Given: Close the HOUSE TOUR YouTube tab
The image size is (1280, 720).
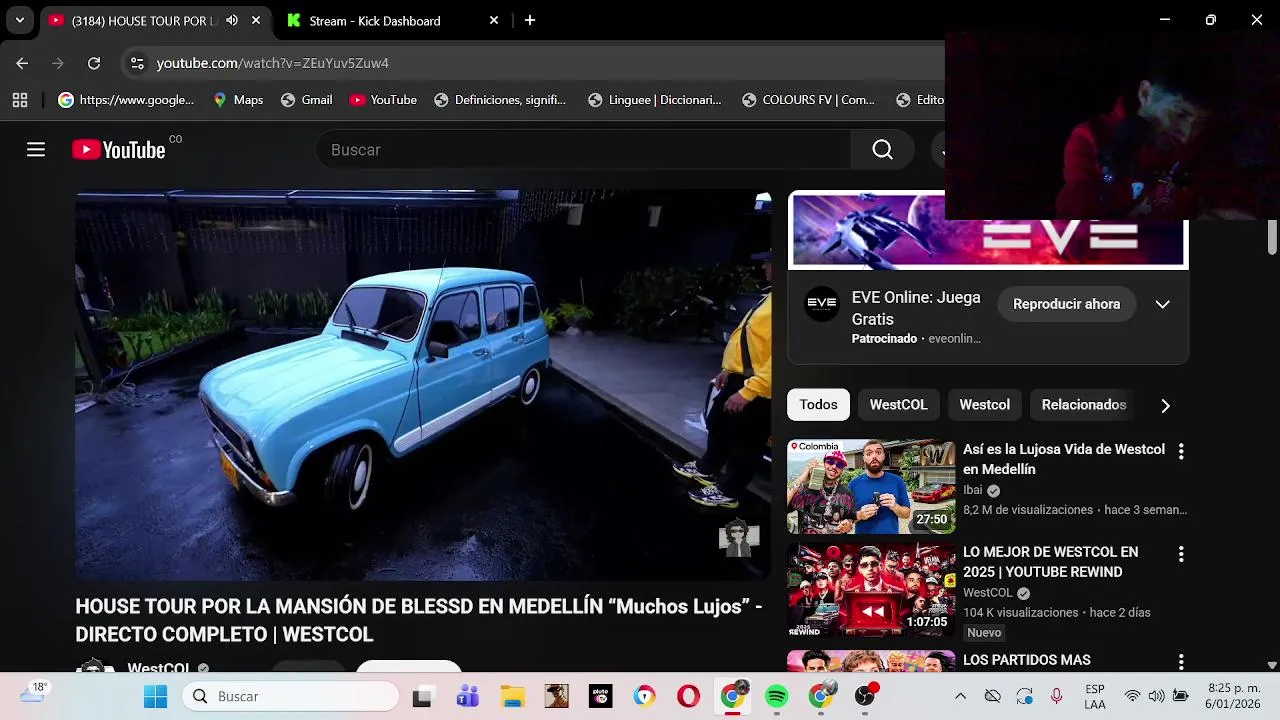Looking at the screenshot, I should coord(256,20).
